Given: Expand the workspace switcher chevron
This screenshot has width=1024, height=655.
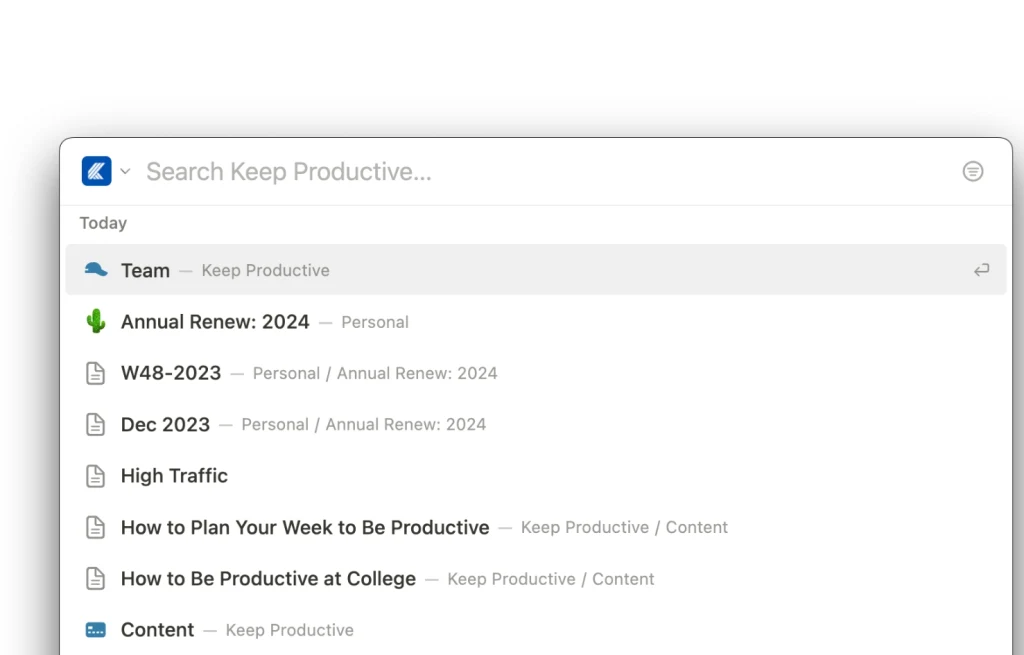Looking at the screenshot, I should click(124, 171).
